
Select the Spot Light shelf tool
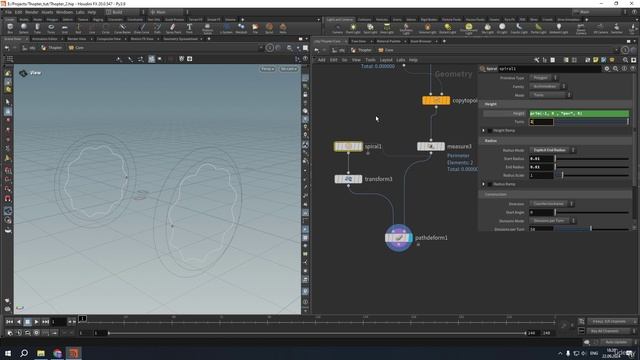point(370,28)
